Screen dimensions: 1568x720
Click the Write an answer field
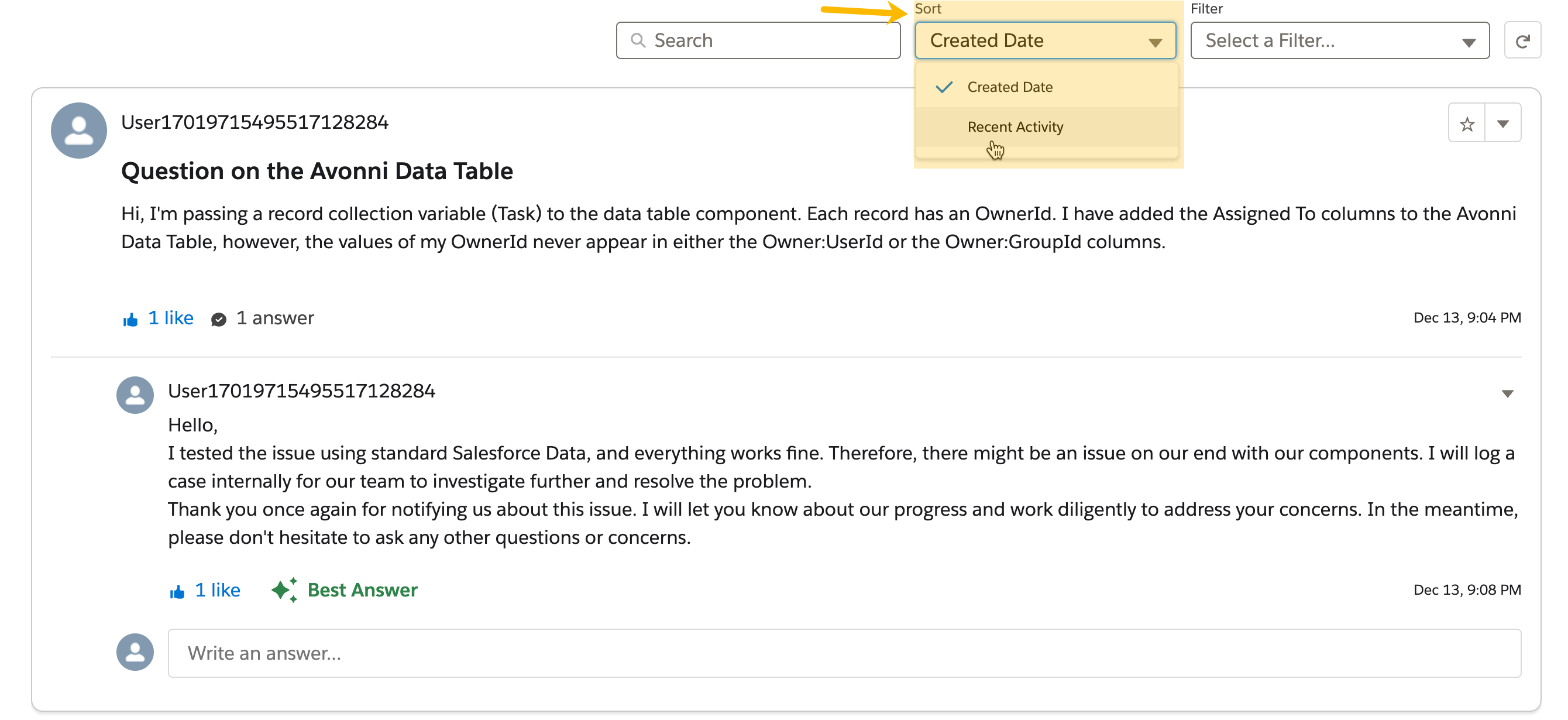point(844,653)
